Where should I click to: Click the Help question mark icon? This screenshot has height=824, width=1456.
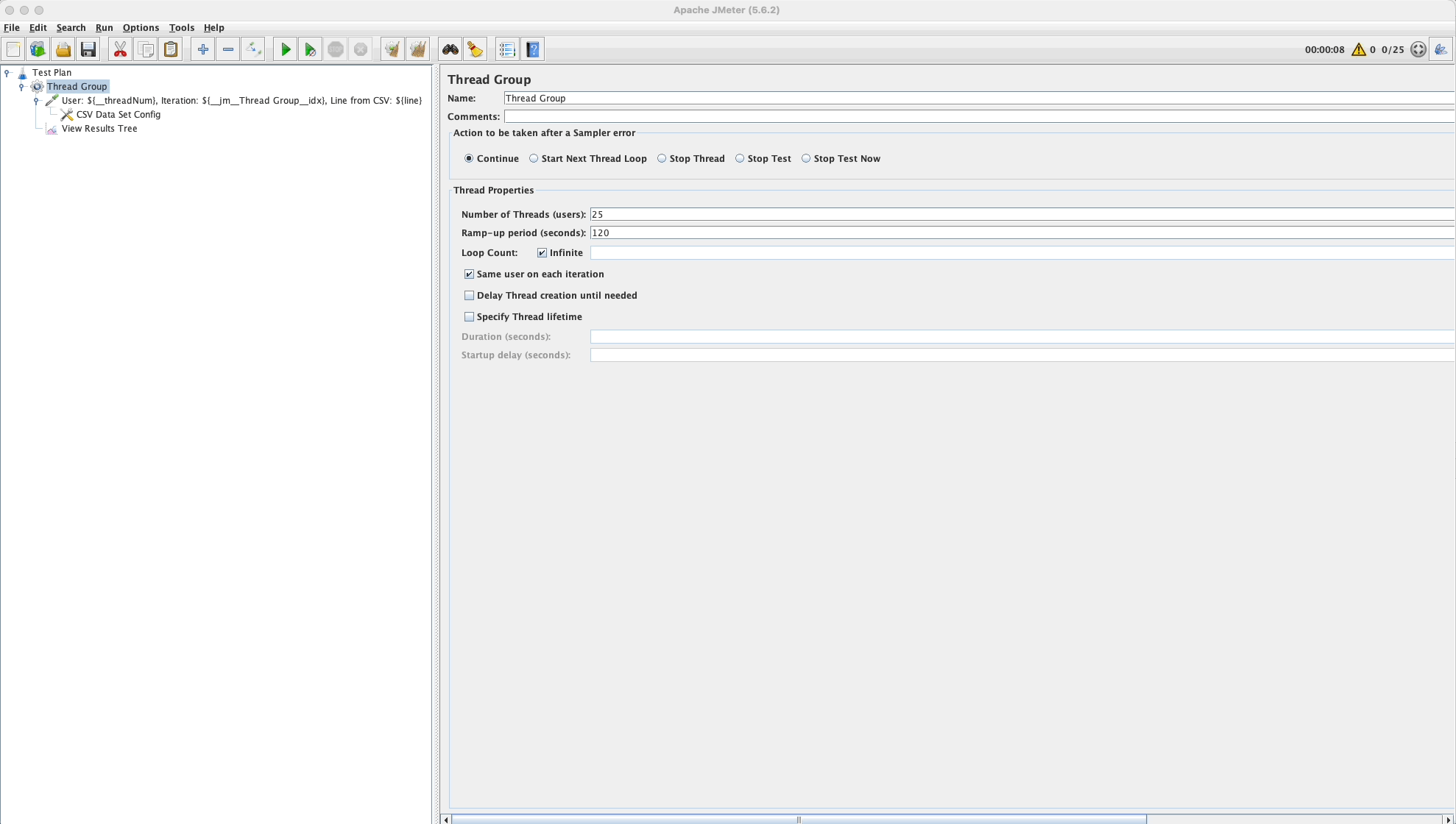pos(532,49)
